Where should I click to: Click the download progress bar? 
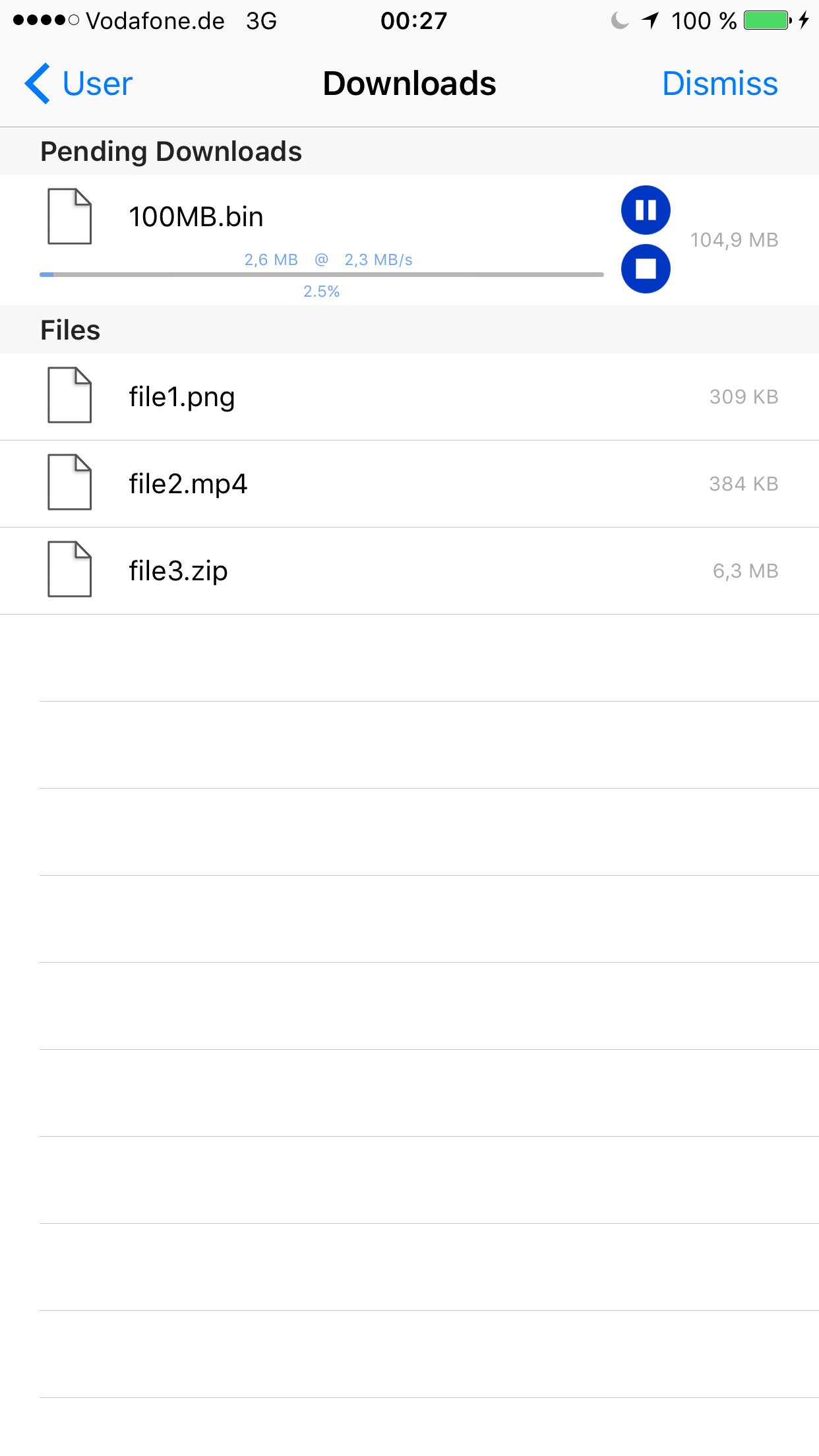[x=321, y=274]
